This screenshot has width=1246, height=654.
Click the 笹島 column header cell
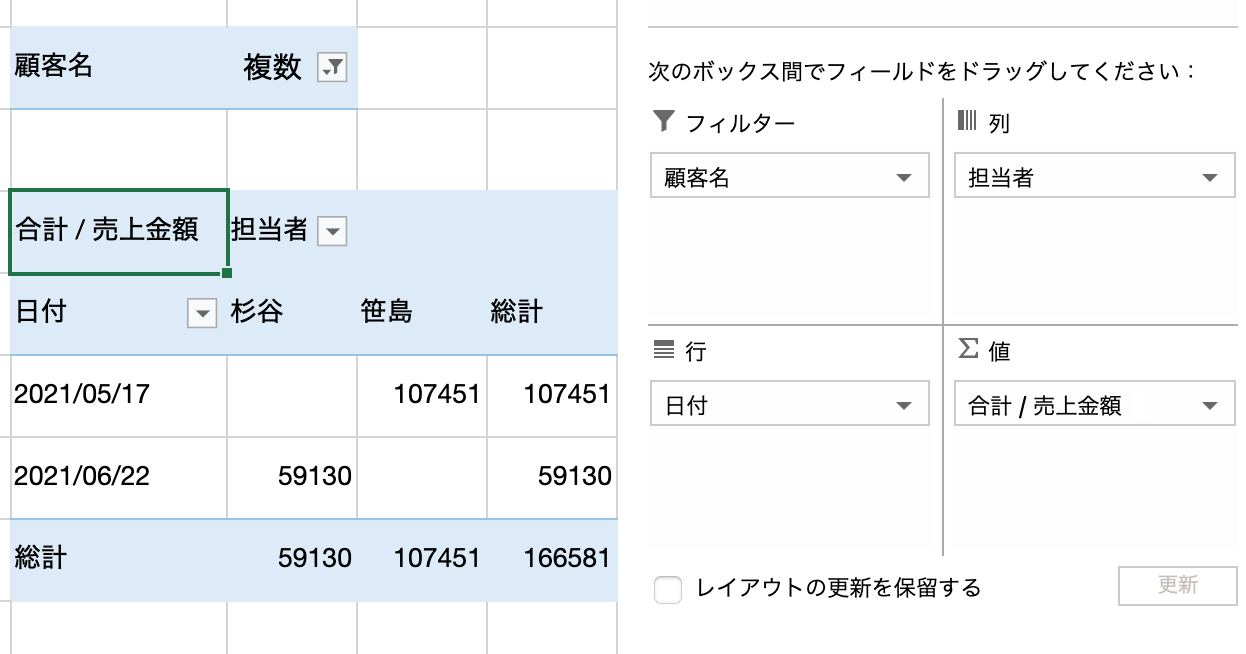422,313
